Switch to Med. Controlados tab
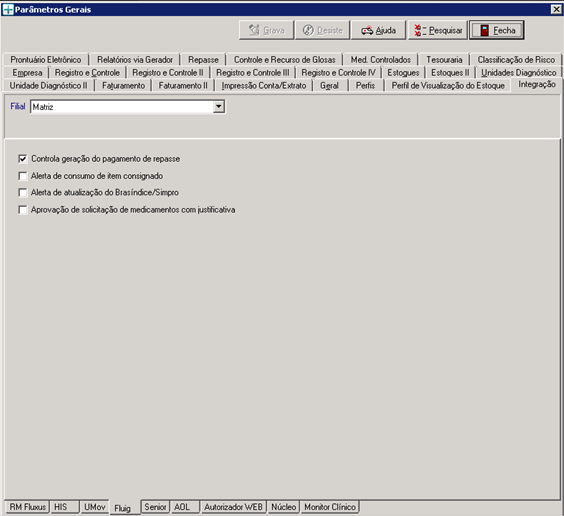 pos(381,60)
